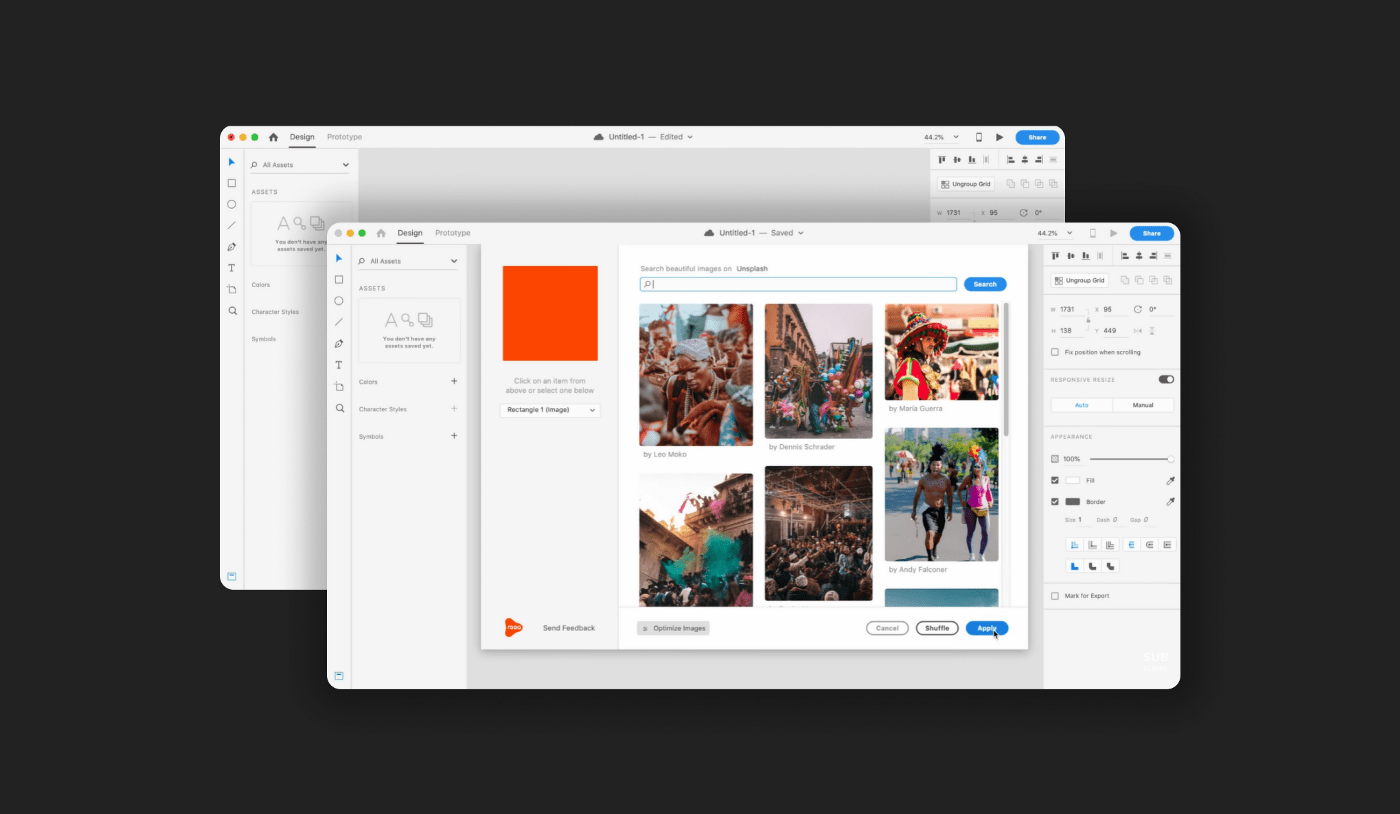Select the Line tool
The image size is (1400, 814).
click(339, 321)
